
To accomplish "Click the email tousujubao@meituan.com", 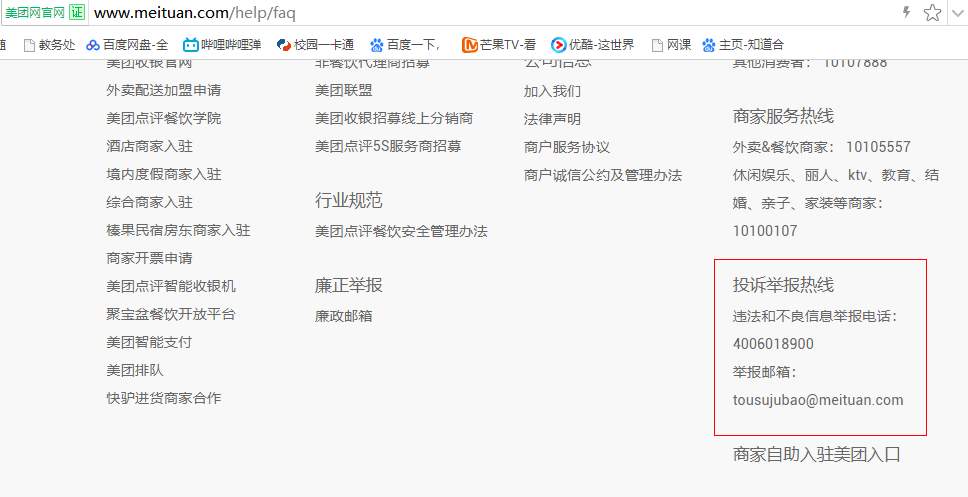I will click(x=818, y=400).
